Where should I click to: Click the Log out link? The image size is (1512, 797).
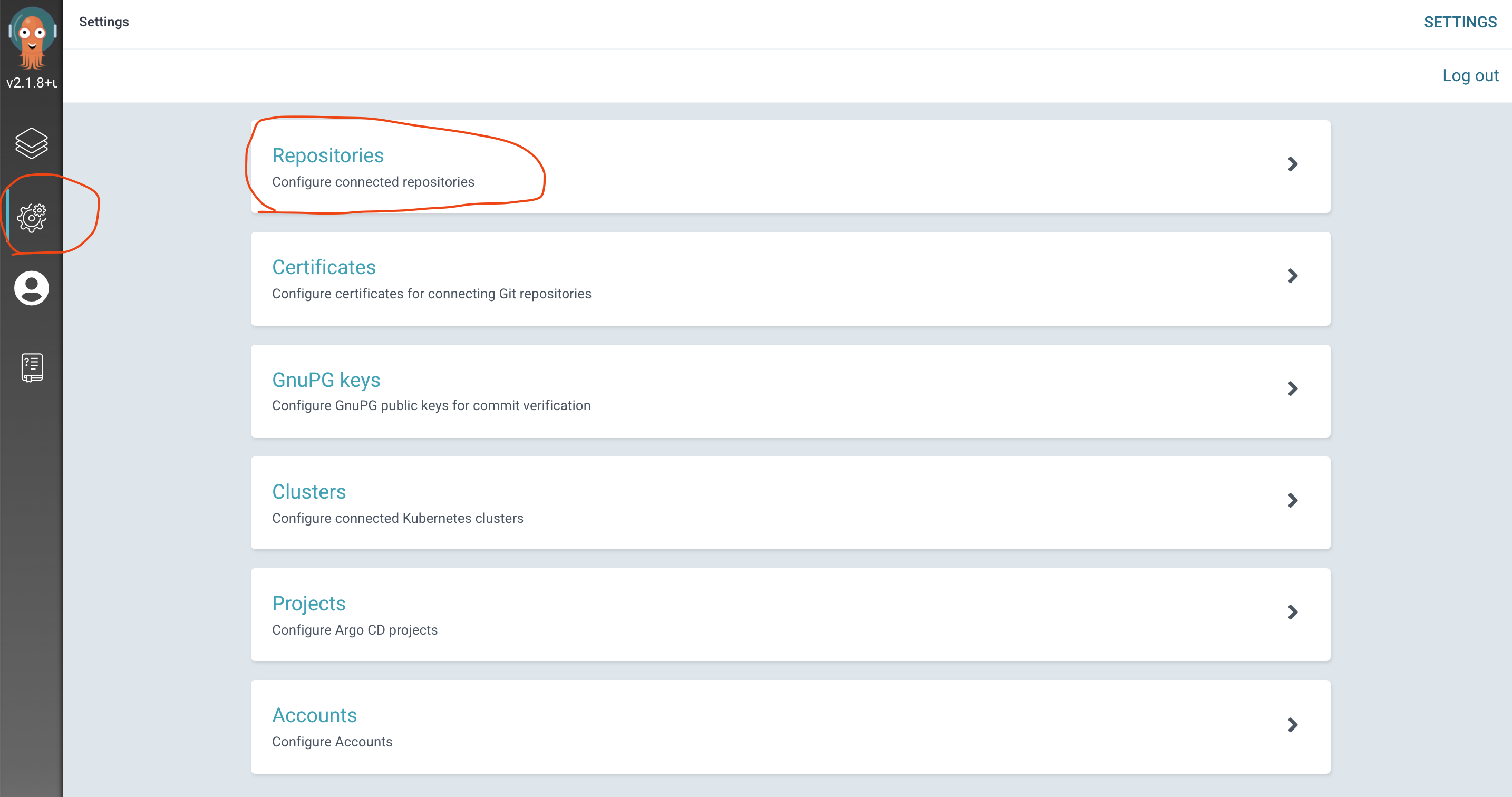tap(1470, 76)
